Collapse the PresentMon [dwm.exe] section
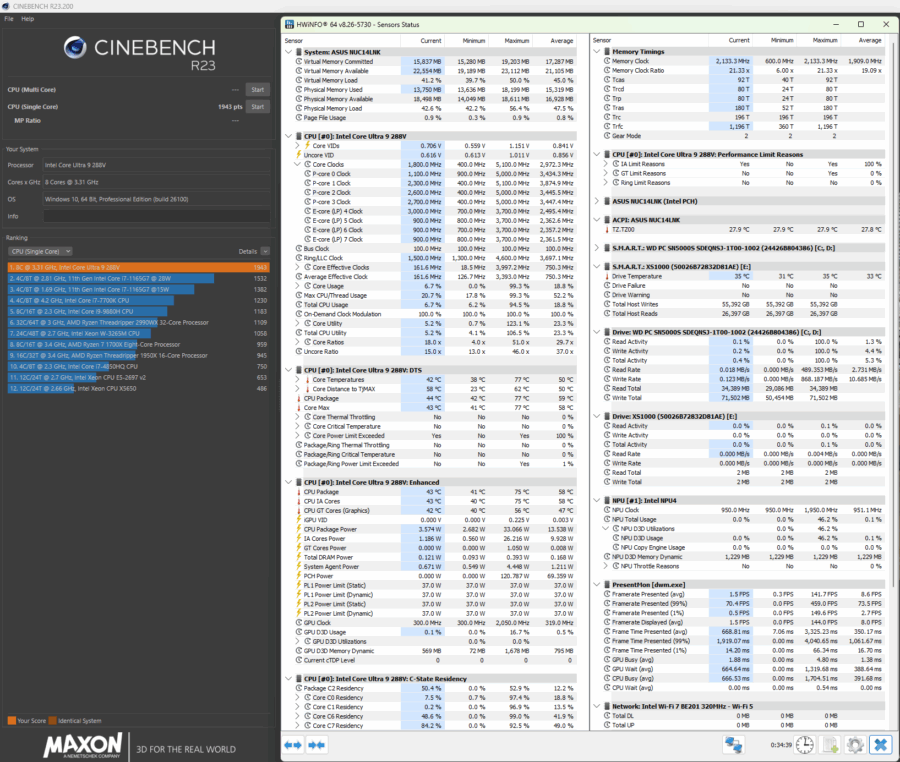 [597, 585]
